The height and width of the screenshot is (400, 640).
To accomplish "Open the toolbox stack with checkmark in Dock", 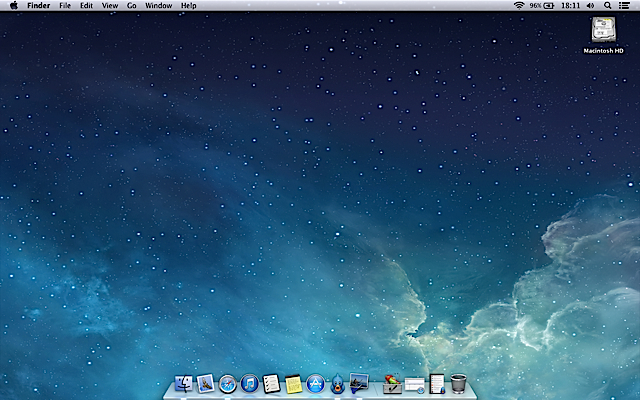I will [x=393, y=384].
